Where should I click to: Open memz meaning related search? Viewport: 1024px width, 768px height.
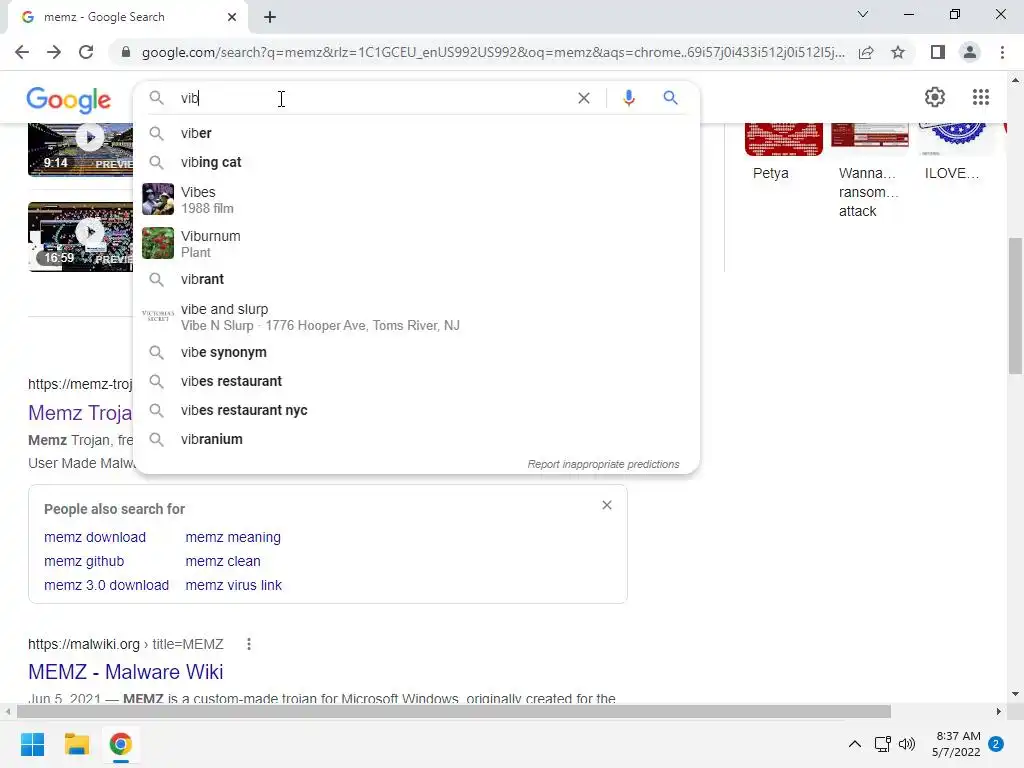point(233,537)
